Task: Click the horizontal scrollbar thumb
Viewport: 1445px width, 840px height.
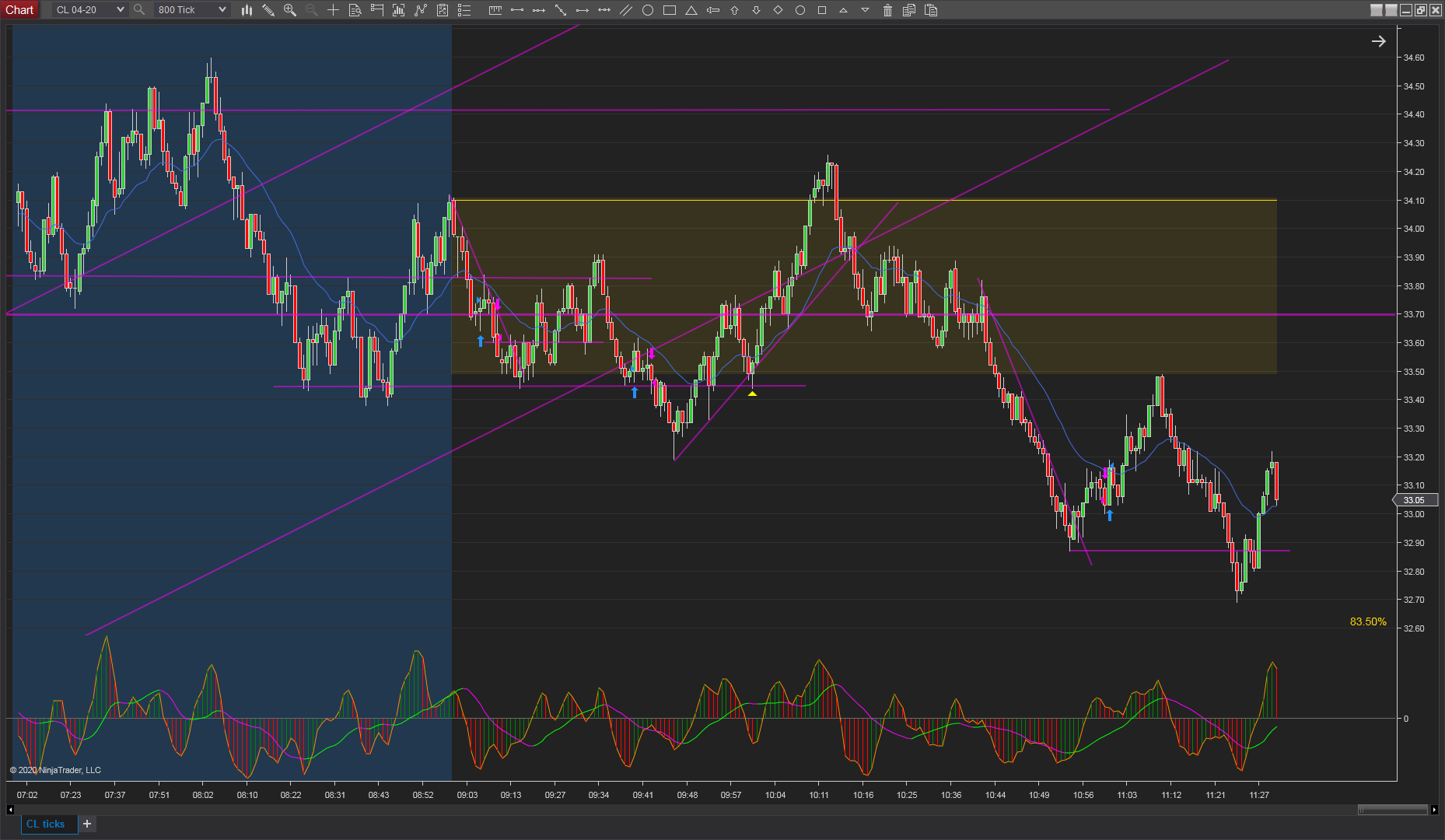Action: (x=1392, y=810)
